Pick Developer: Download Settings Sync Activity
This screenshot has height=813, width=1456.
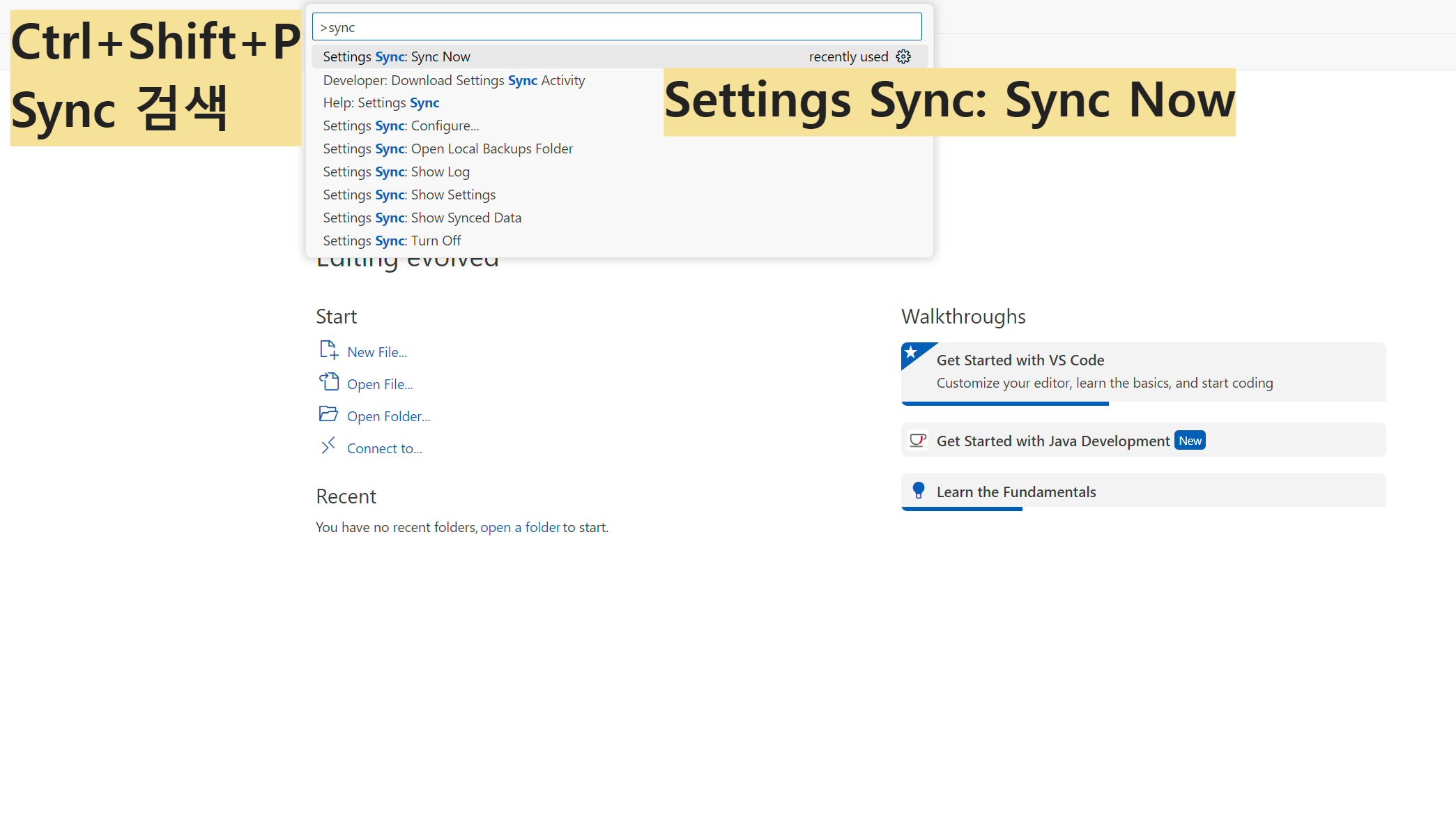(x=454, y=80)
